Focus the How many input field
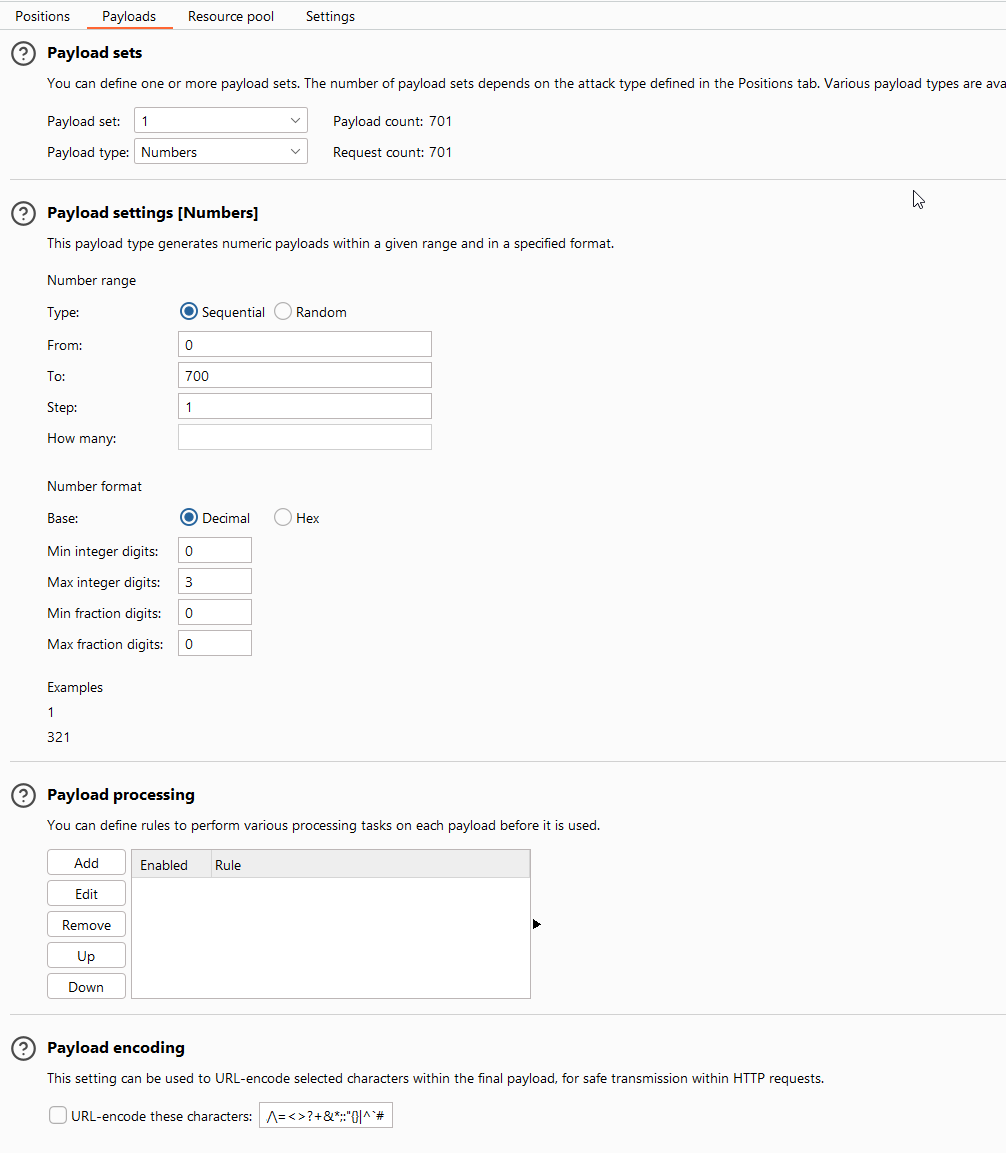 click(304, 438)
